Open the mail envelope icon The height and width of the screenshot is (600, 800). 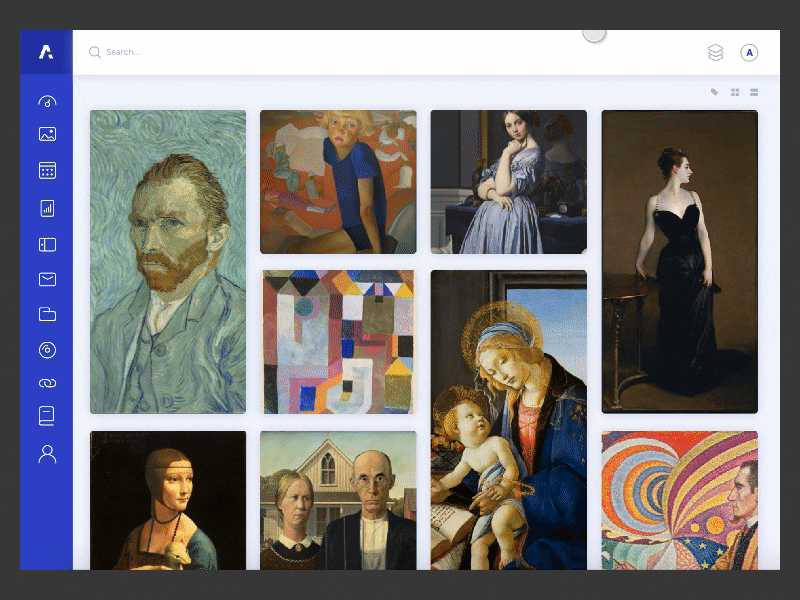tap(47, 279)
